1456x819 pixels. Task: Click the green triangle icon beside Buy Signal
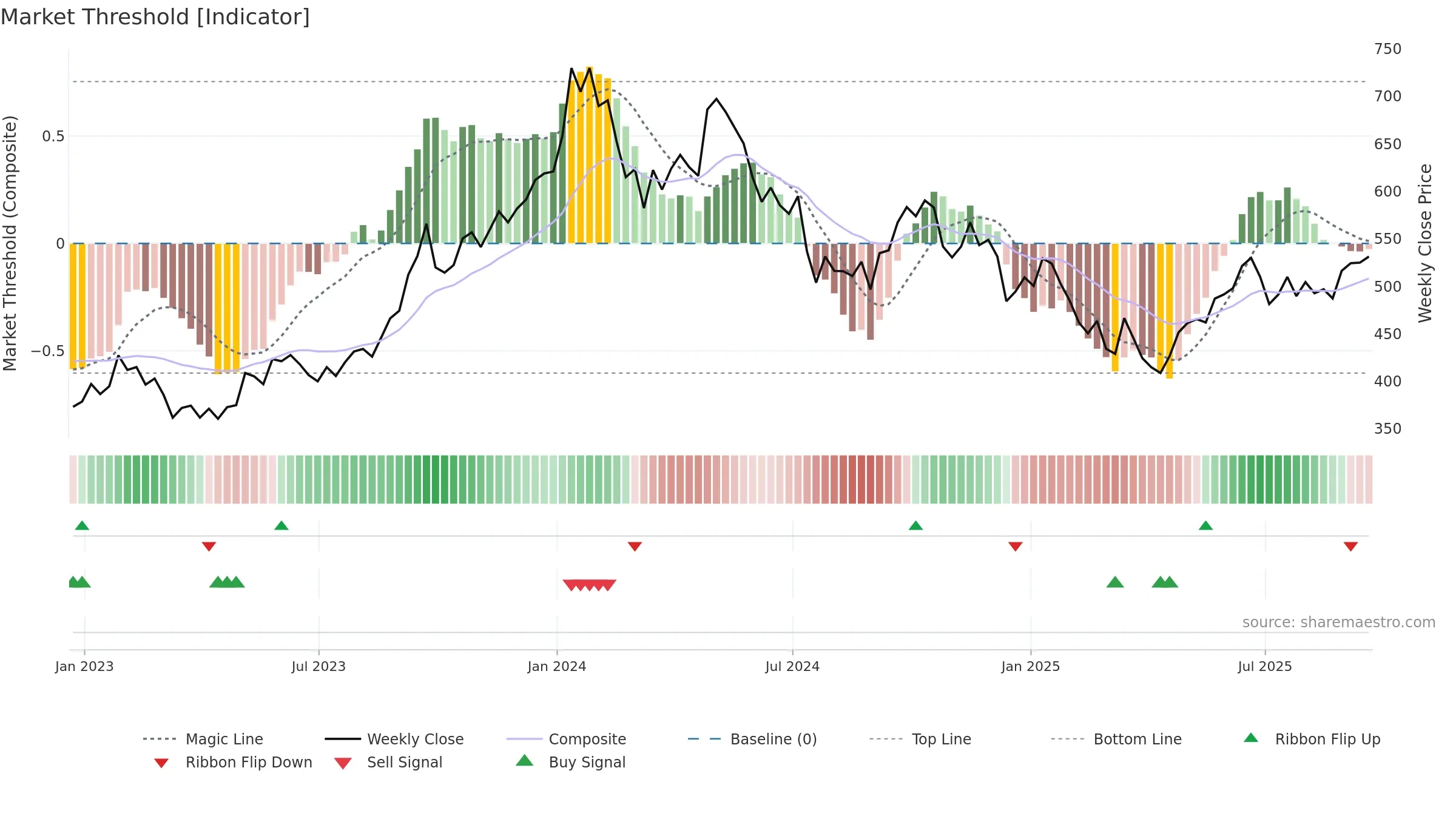[525, 760]
